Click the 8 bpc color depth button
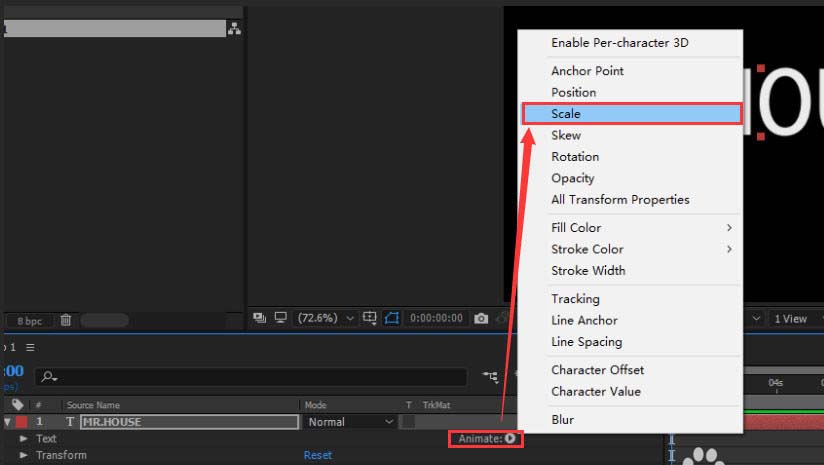Image resolution: width=824 pixels, height=465 pixels. click(29, 321)
